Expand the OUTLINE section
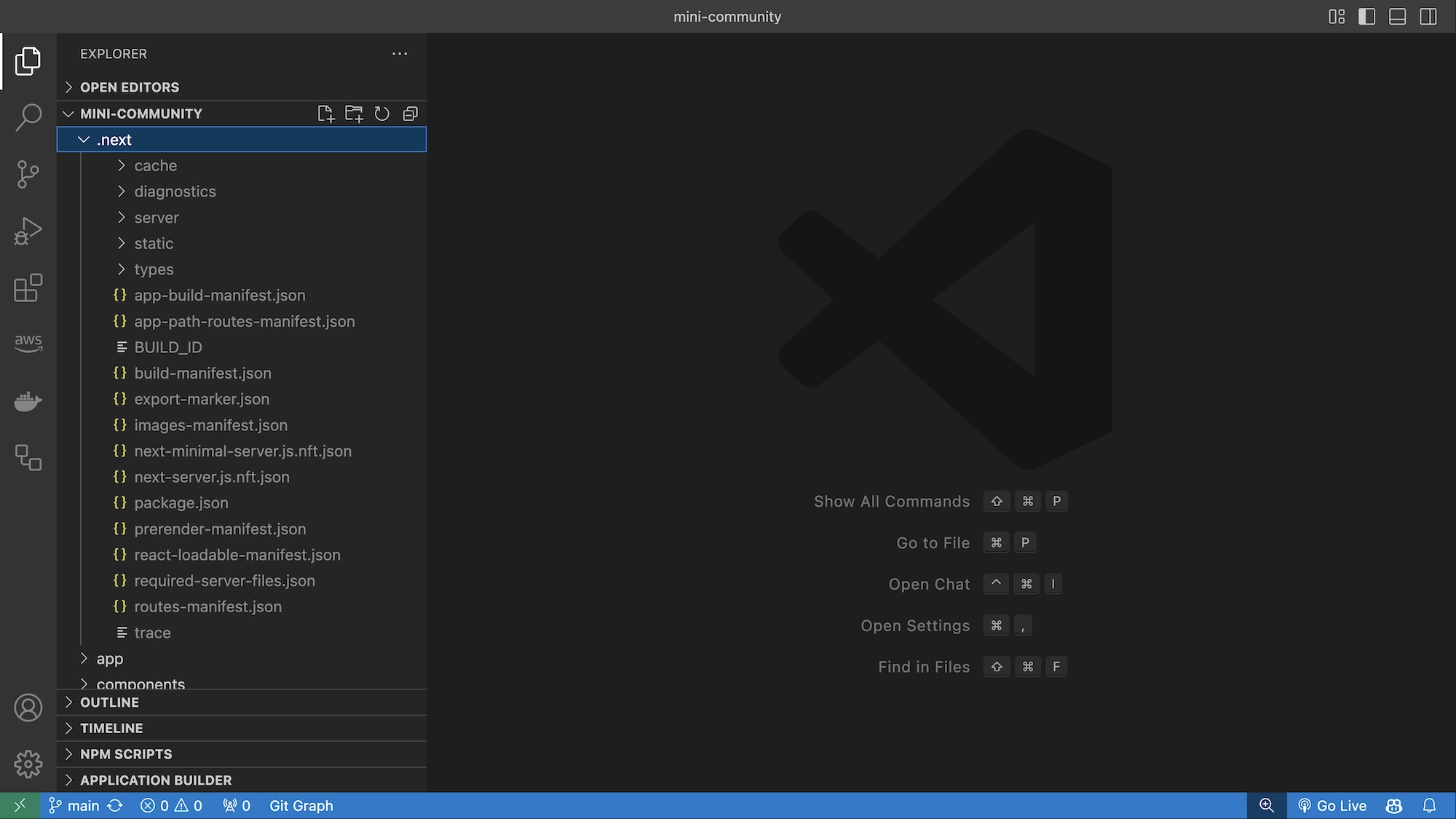 [x=109, y=703]
